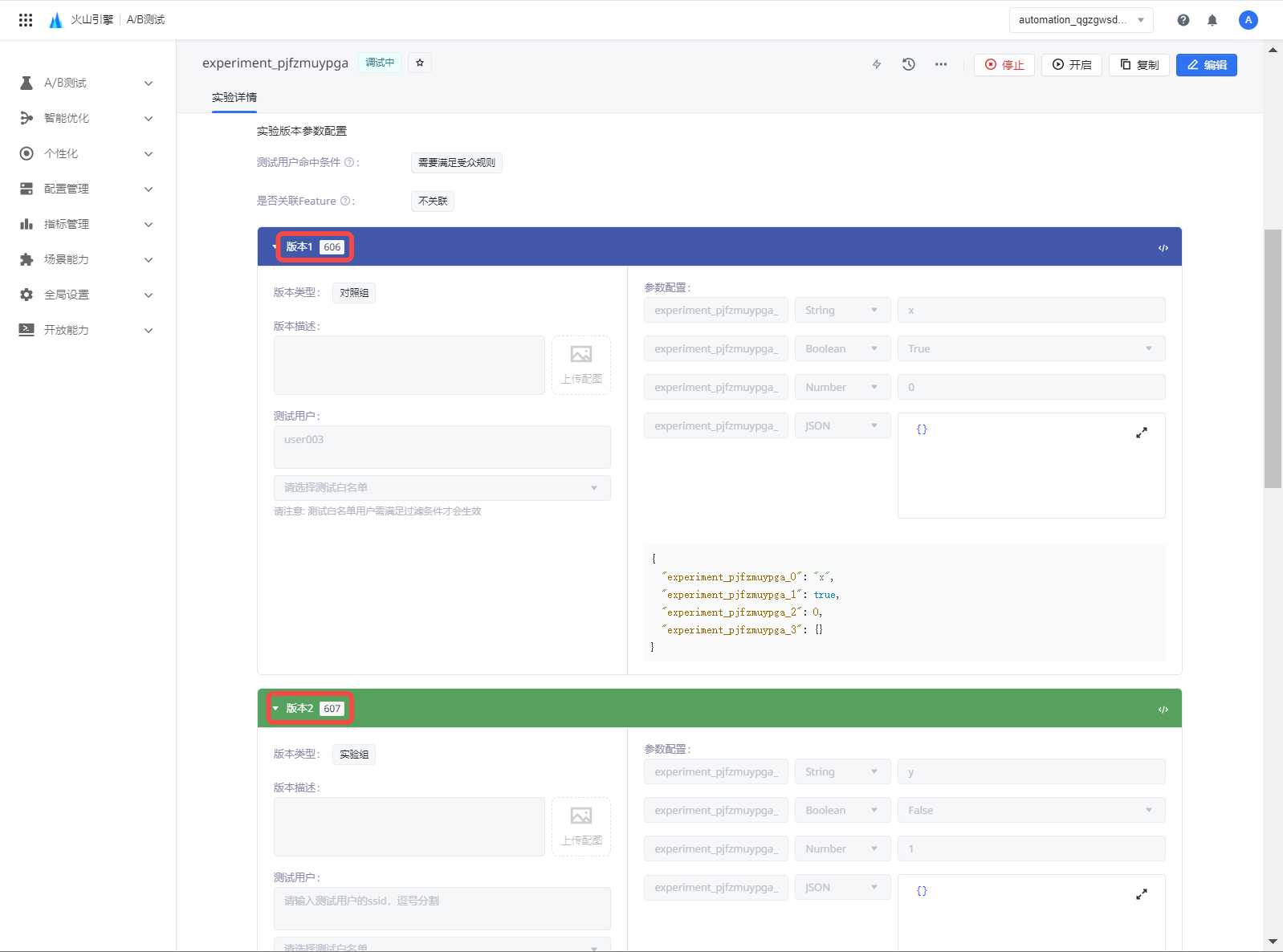
Task: Click the lightning bolt icon
Action: (877, 65)
